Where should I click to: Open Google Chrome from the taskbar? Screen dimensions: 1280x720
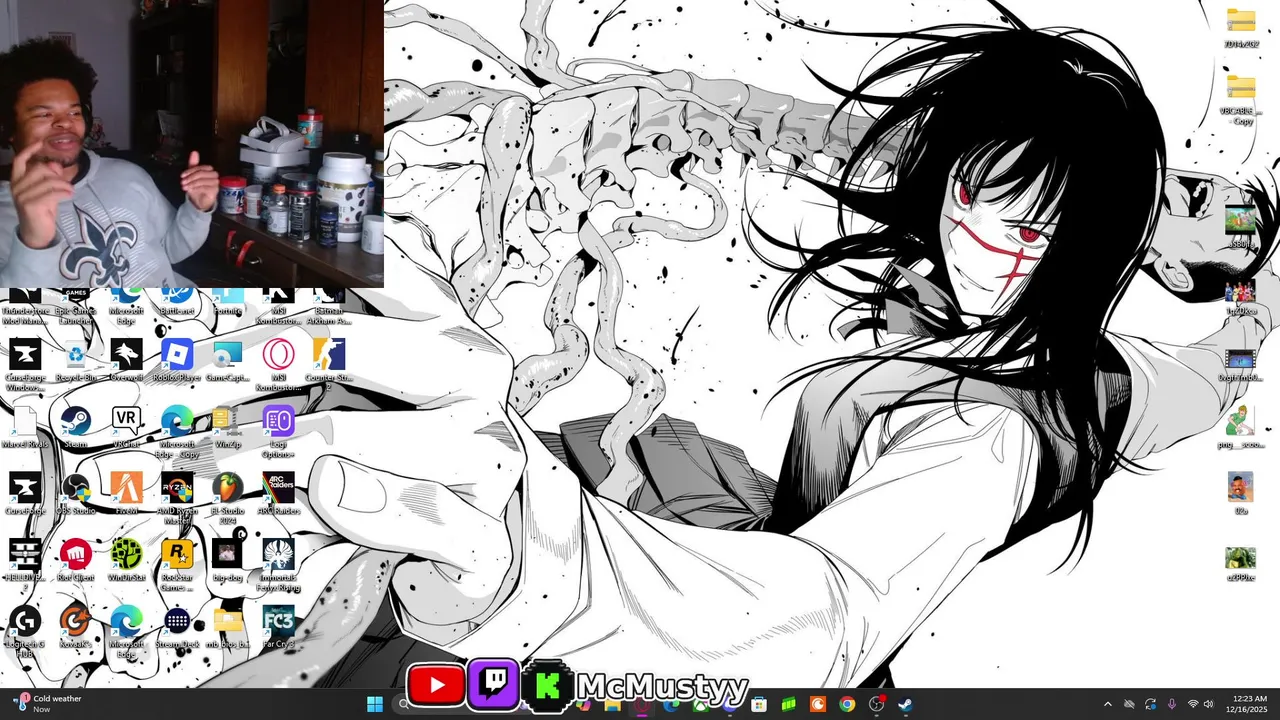click(x=847, y=704)
